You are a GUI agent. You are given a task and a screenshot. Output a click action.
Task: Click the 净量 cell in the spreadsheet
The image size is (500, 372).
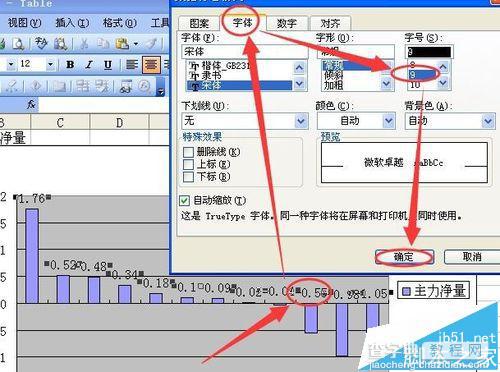15,137
